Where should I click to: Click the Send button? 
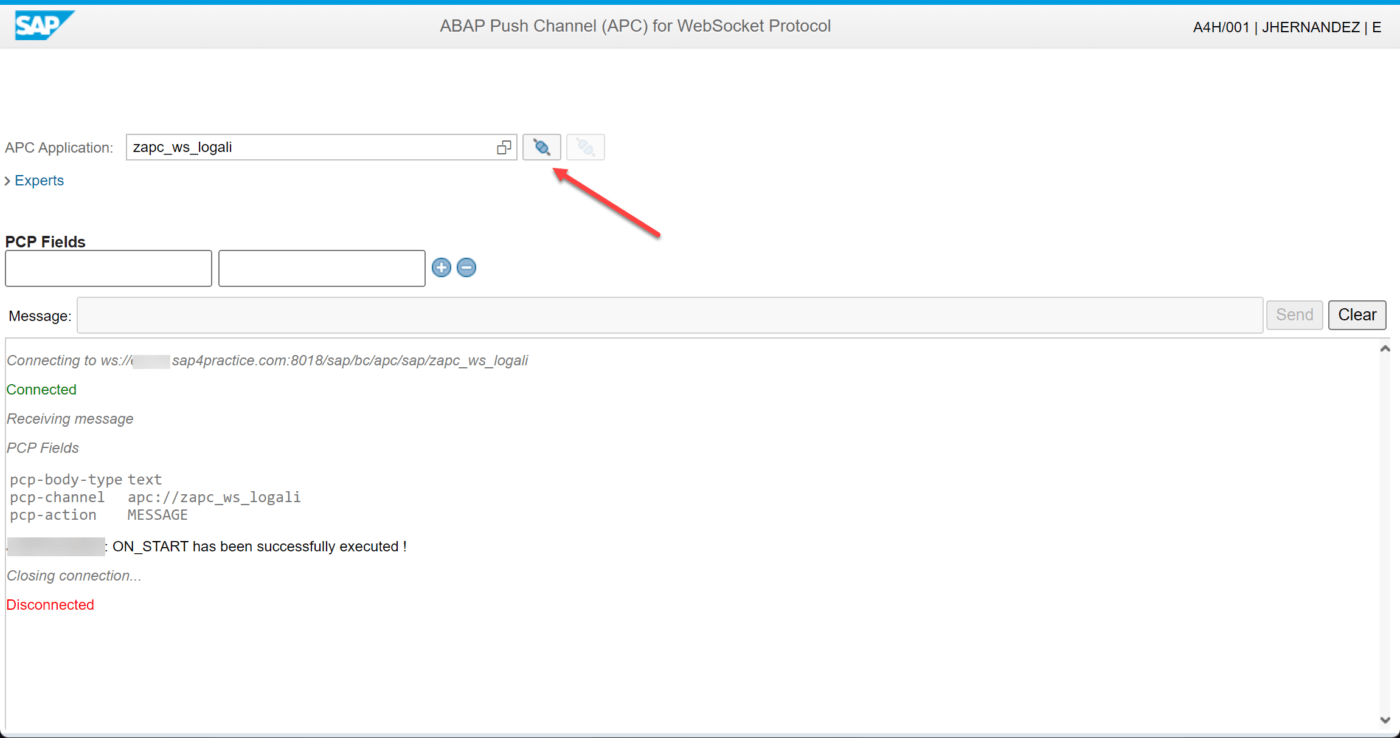[x=1294, y=315]
